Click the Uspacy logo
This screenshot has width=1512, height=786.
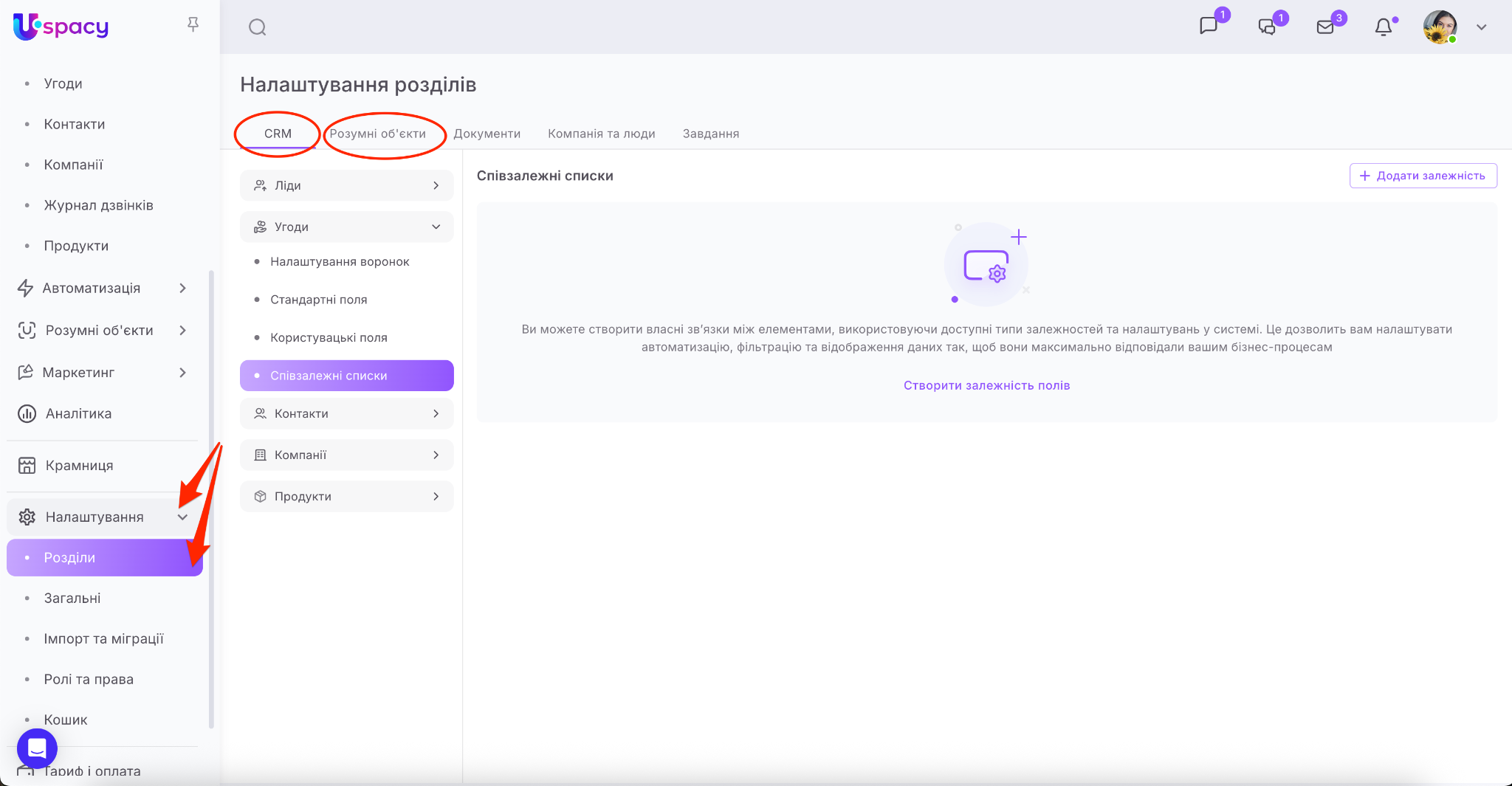coord(61,27)
